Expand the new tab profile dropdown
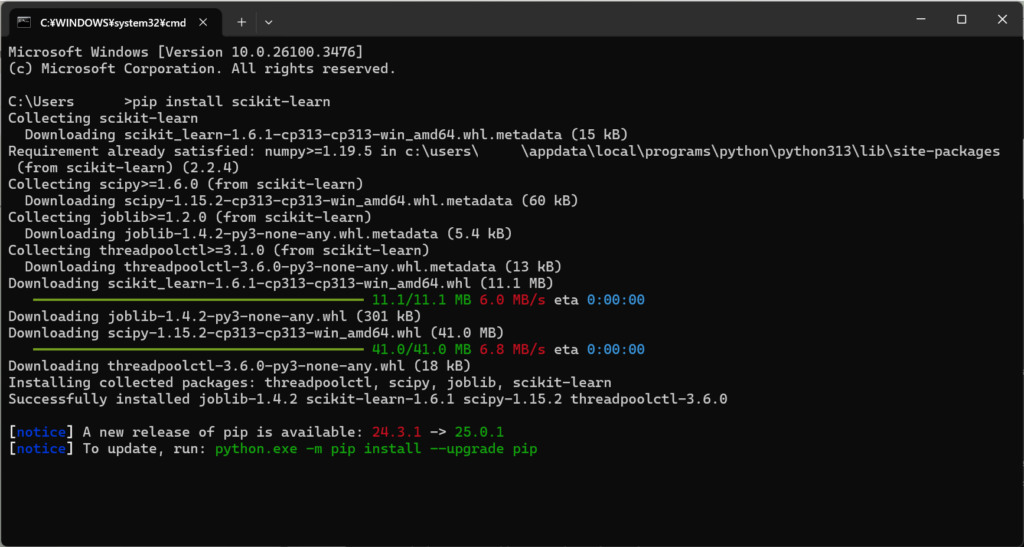Viewport: 1024px width, 547px height. (x=268, y=21)
